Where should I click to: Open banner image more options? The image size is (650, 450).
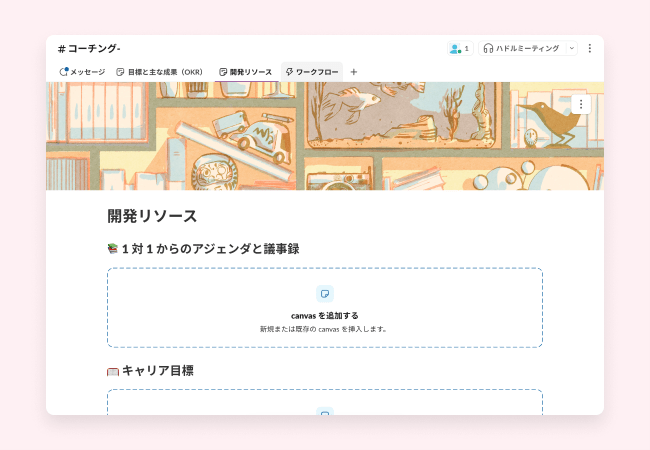point(582,103)
